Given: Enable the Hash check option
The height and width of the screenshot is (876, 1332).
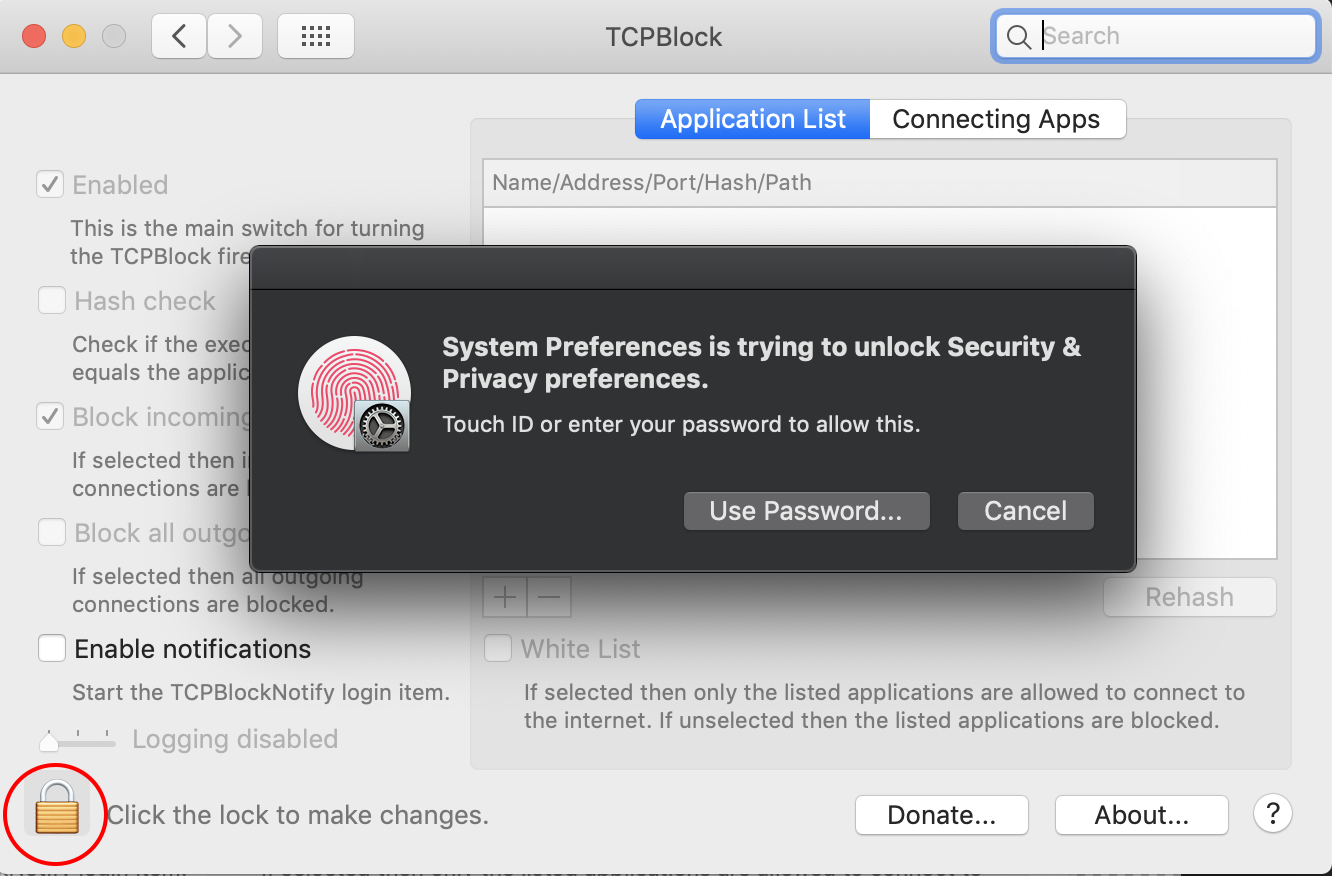Looking at the screenshot, I should [x=49, y=300].
